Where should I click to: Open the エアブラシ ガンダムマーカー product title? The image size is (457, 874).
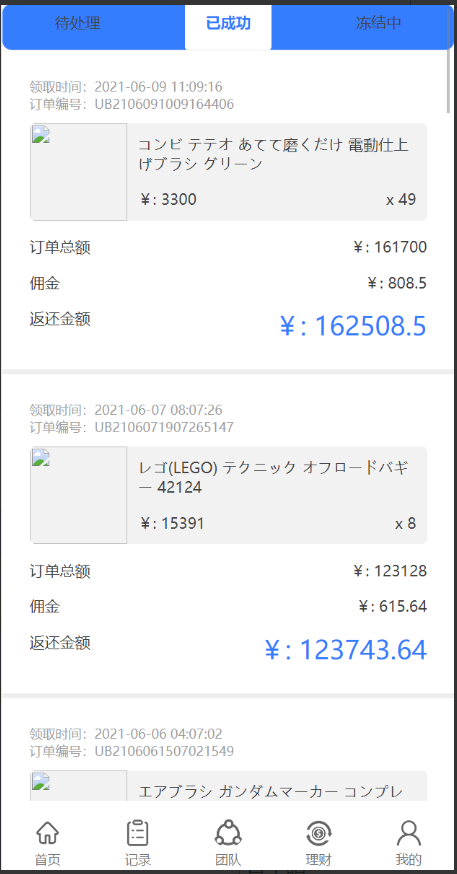pyautogui.click(x=271, y=792)
